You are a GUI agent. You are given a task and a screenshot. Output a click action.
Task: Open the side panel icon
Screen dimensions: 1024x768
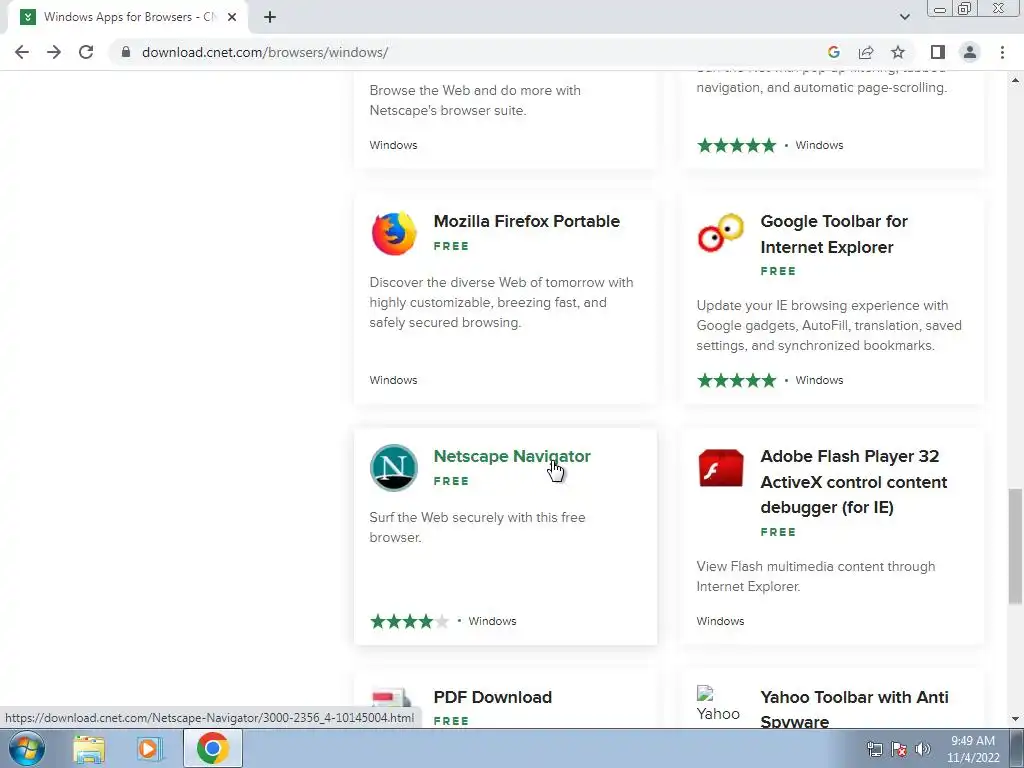pos(938,52)
